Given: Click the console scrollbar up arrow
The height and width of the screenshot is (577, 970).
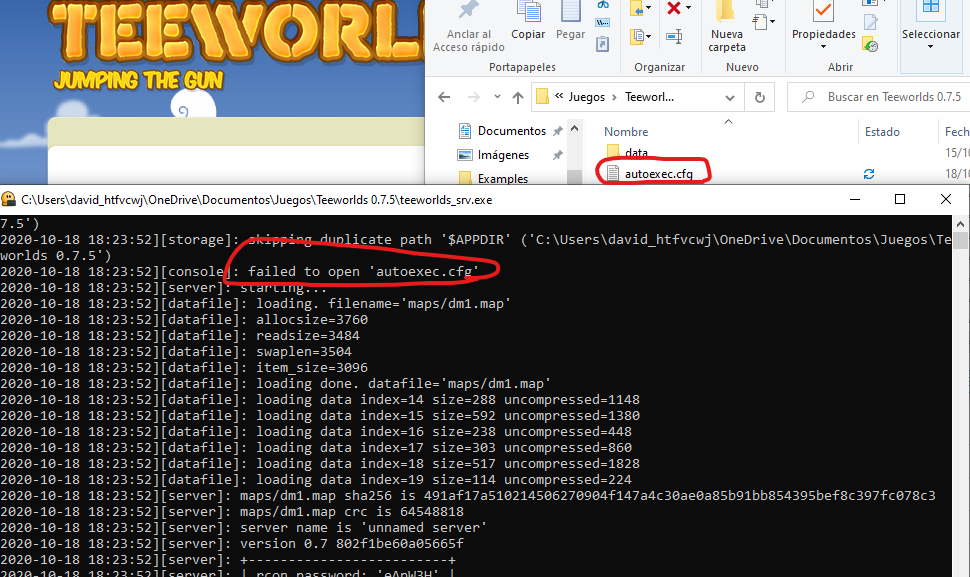Looking at the screenshot, I should pyautogui.click(x=960, y=224).
